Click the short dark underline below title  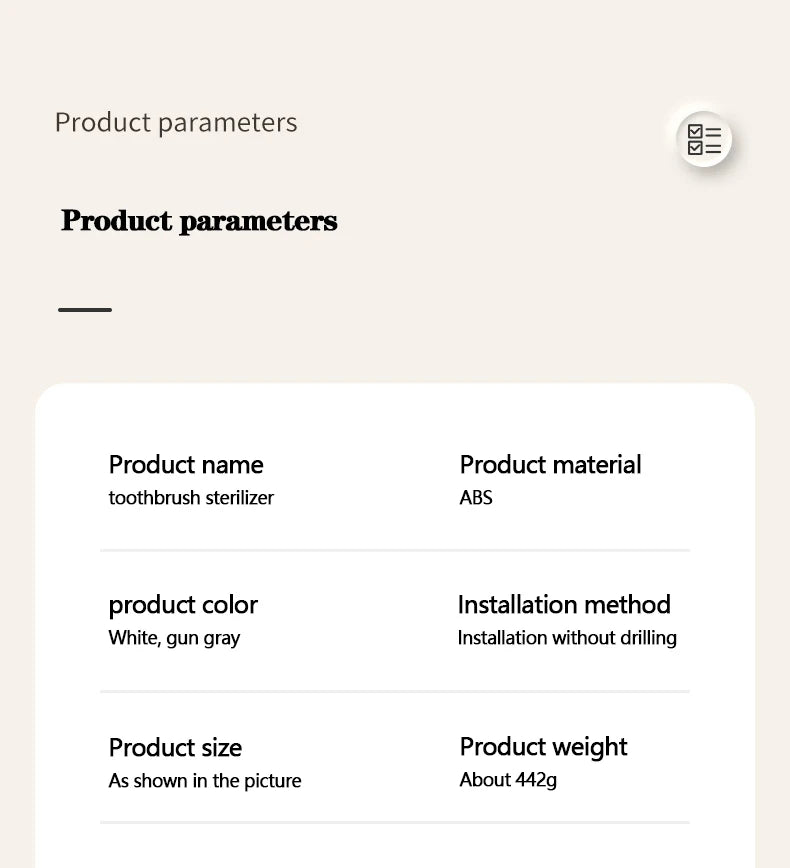click(x=85, y=310)
